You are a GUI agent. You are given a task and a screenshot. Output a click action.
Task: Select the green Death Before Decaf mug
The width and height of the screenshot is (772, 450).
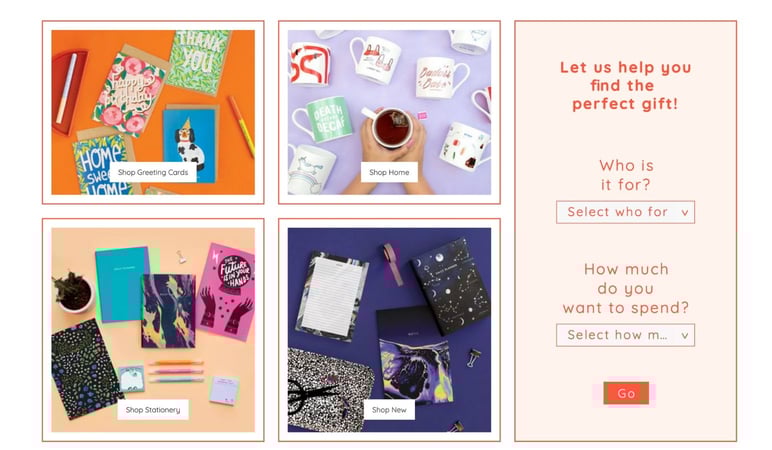click(327, 120)
